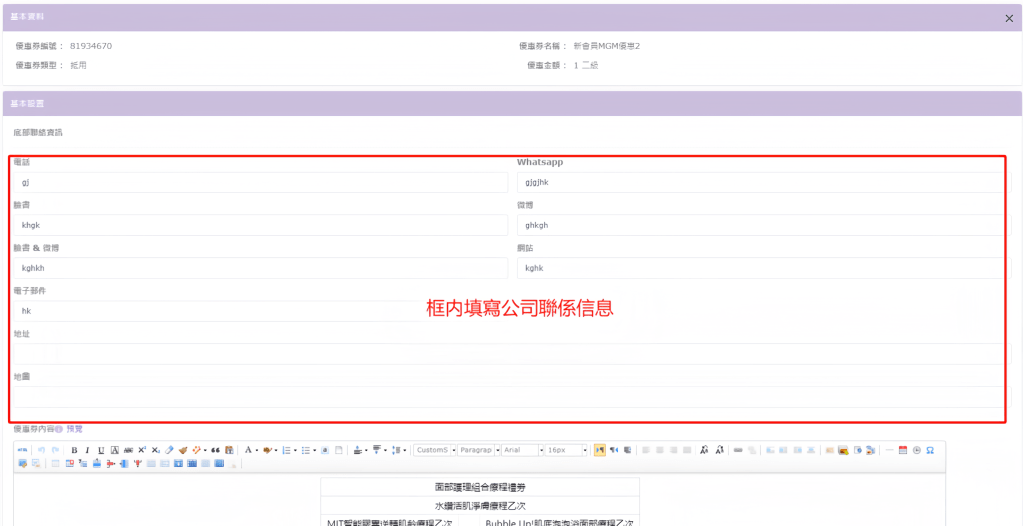The image size is (1023, 526).
Task: Click the 預覽 preview link
Action: coord(75,429)
